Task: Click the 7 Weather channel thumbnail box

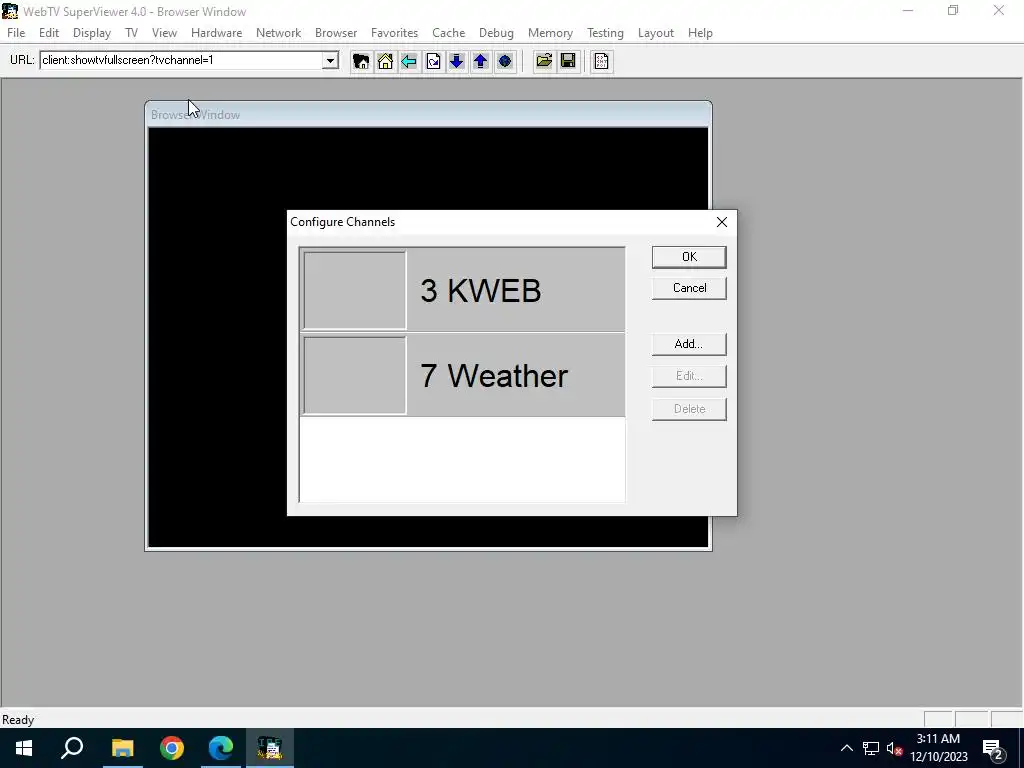Action: (355, 375)
